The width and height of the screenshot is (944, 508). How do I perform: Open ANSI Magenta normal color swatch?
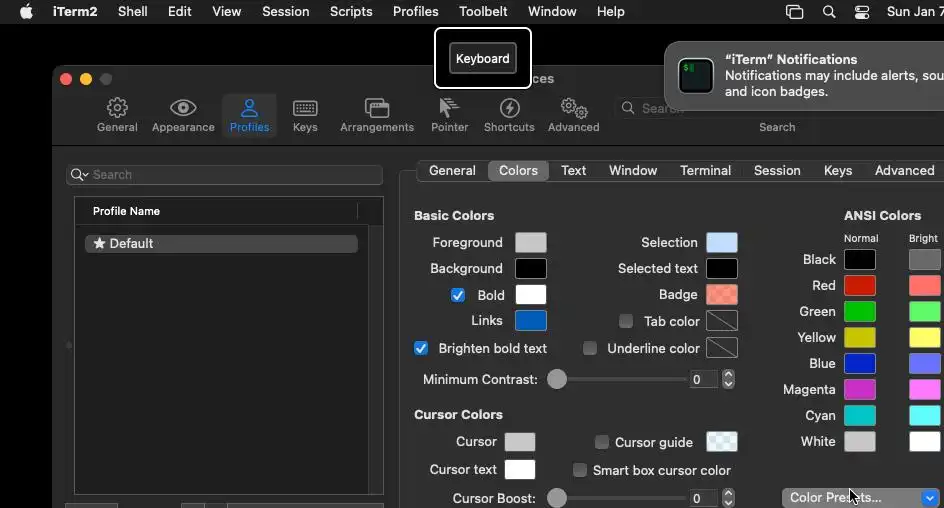(x=860, y=389)
